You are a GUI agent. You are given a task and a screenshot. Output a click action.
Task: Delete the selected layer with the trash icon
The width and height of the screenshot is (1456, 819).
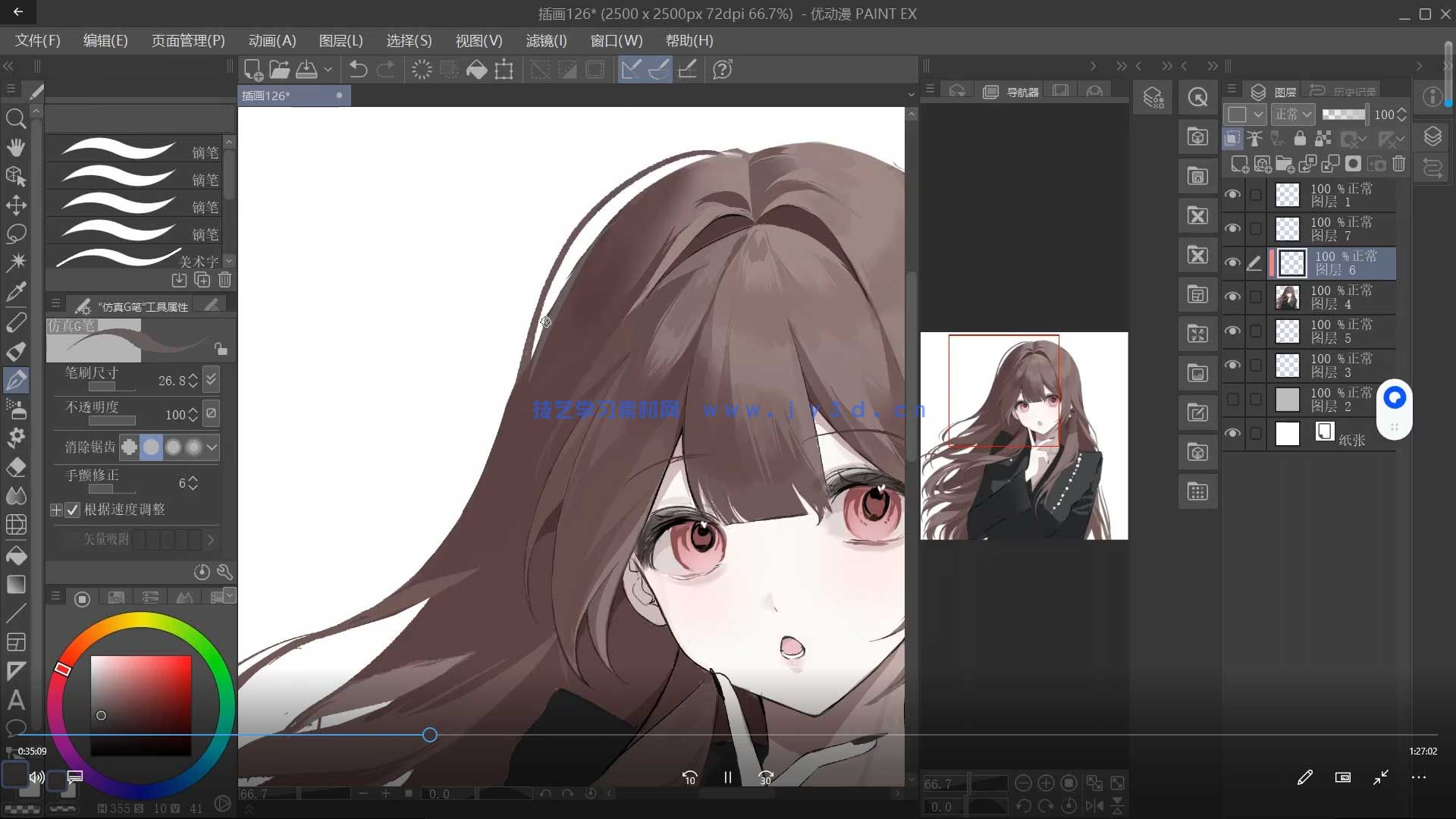(1399, 164)
